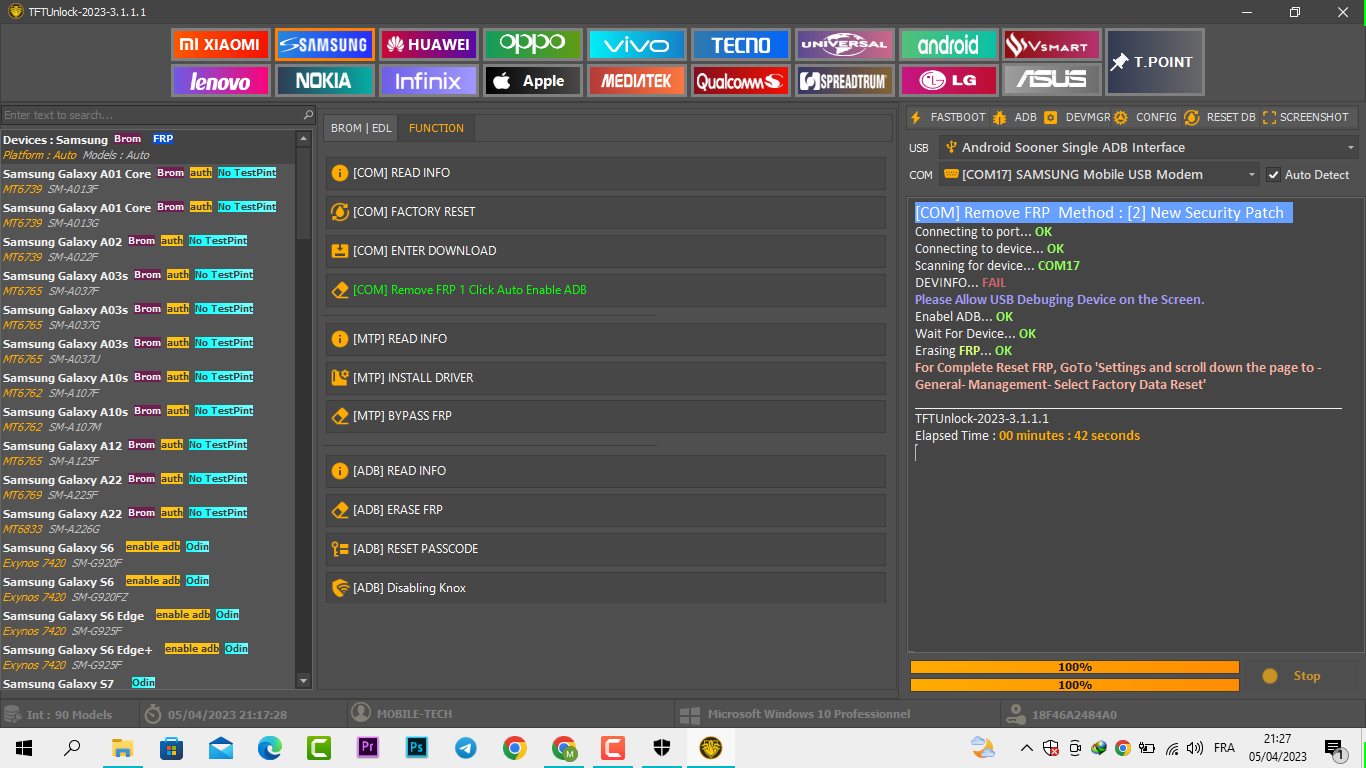Select the Vsmart brand tile

pyautogui.click(x=1052, y=44)
